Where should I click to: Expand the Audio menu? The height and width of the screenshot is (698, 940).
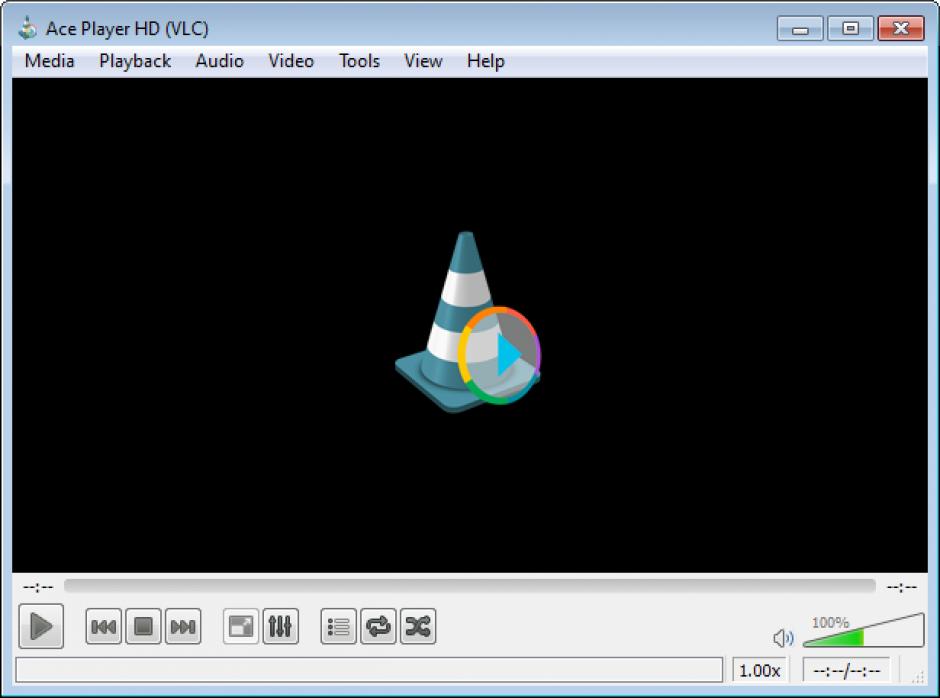219,61
